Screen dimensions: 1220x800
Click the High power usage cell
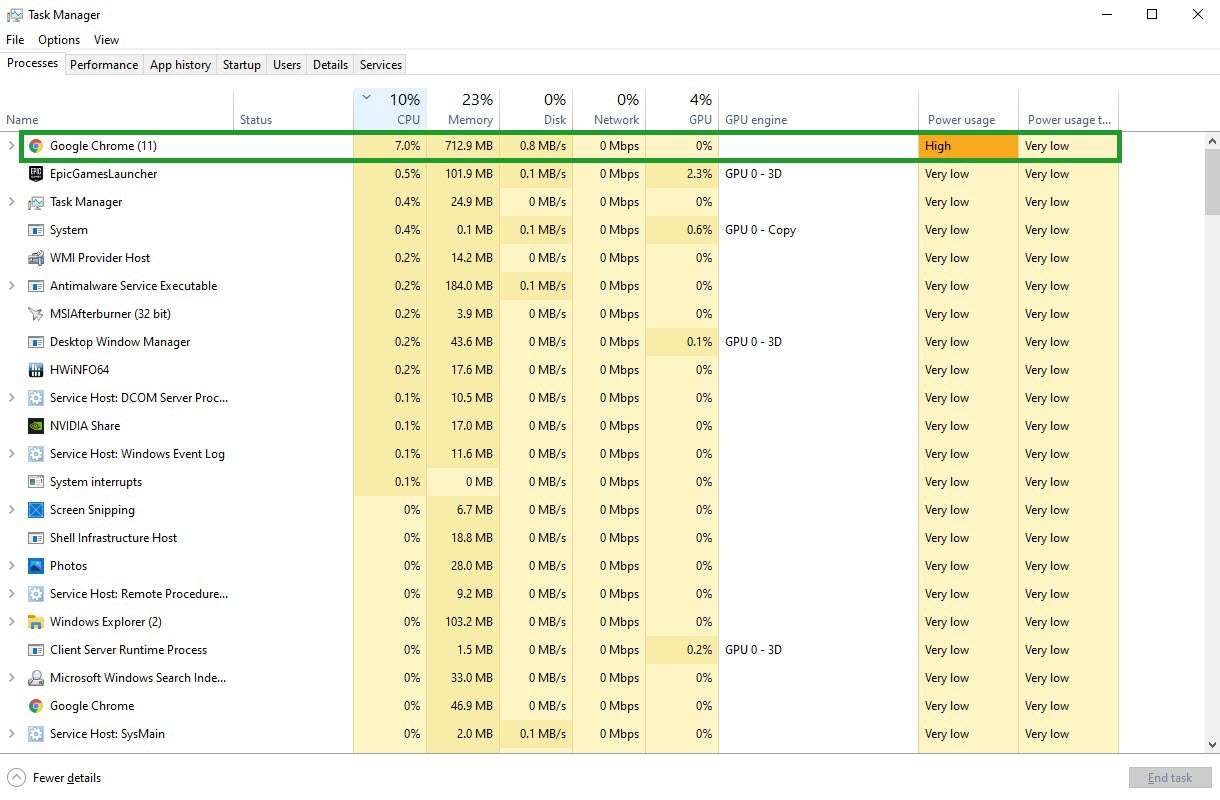968,146
